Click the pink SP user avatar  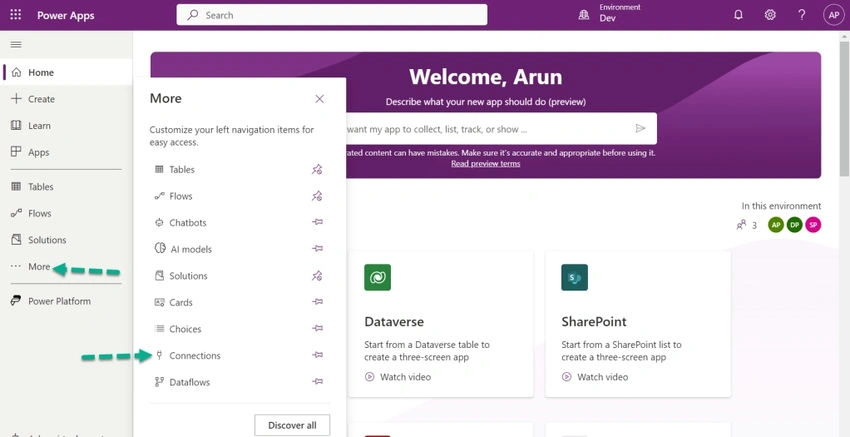(x=813, y=224)
